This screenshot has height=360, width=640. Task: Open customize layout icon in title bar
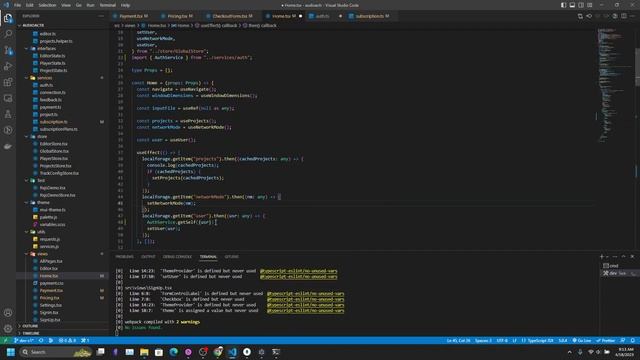[x=590, y=5]
